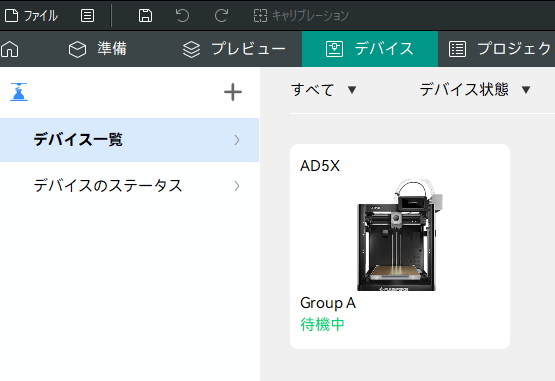Expand the デバイスのステータス chevron arrow

pos(237,186)
